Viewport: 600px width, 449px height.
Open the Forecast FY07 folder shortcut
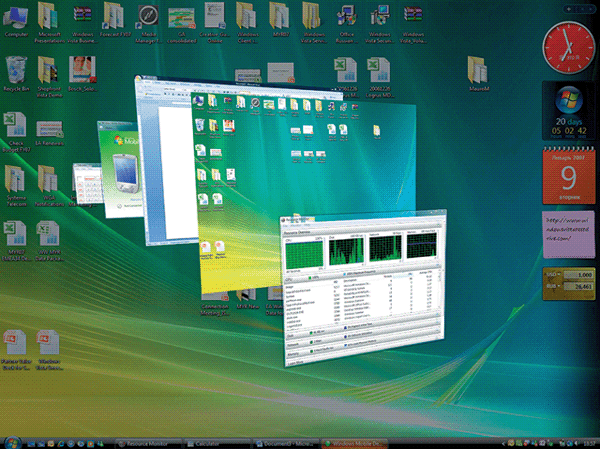(115, 20)
